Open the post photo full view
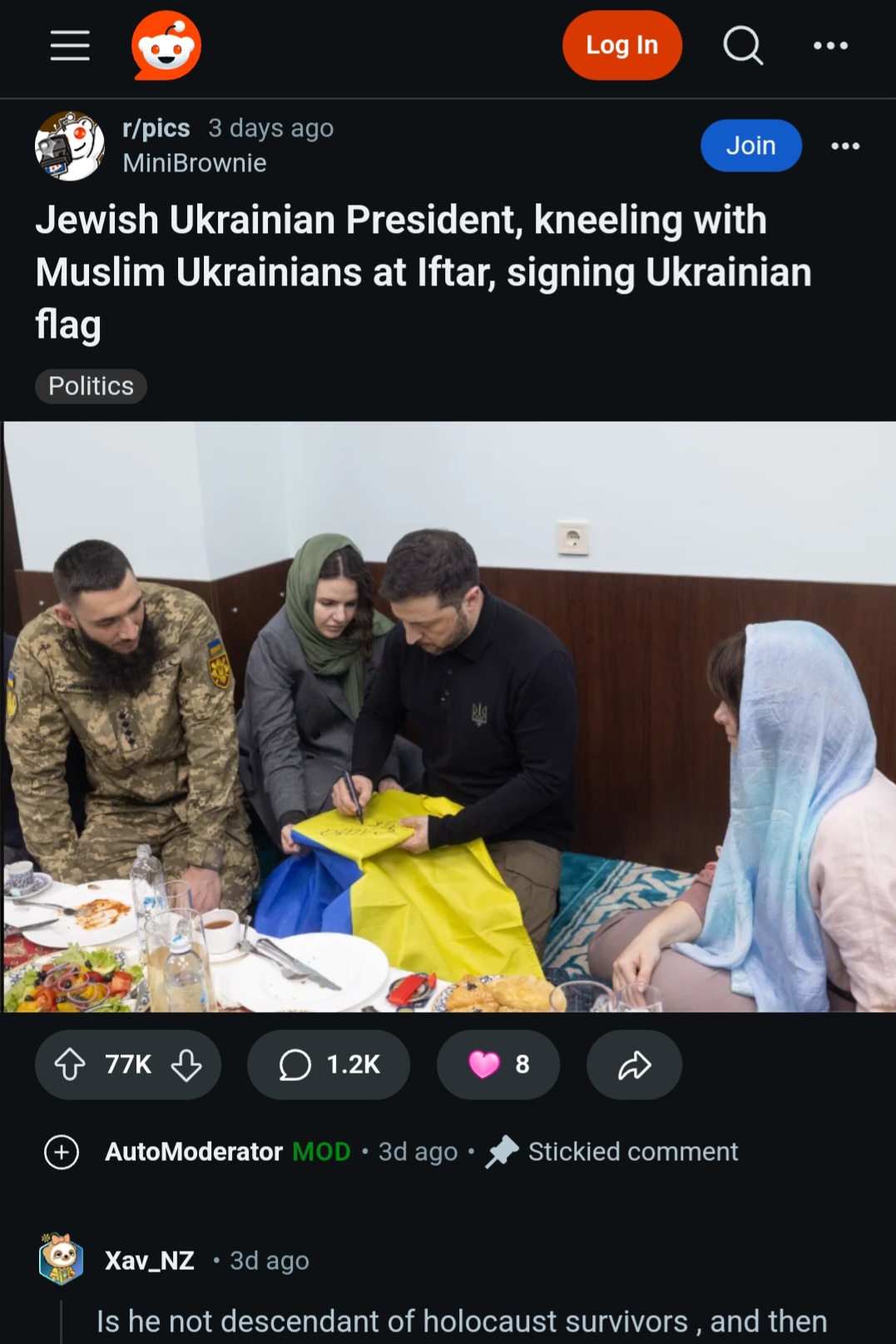The width and height of the screenshot is (896, 1344). (449, 717)
